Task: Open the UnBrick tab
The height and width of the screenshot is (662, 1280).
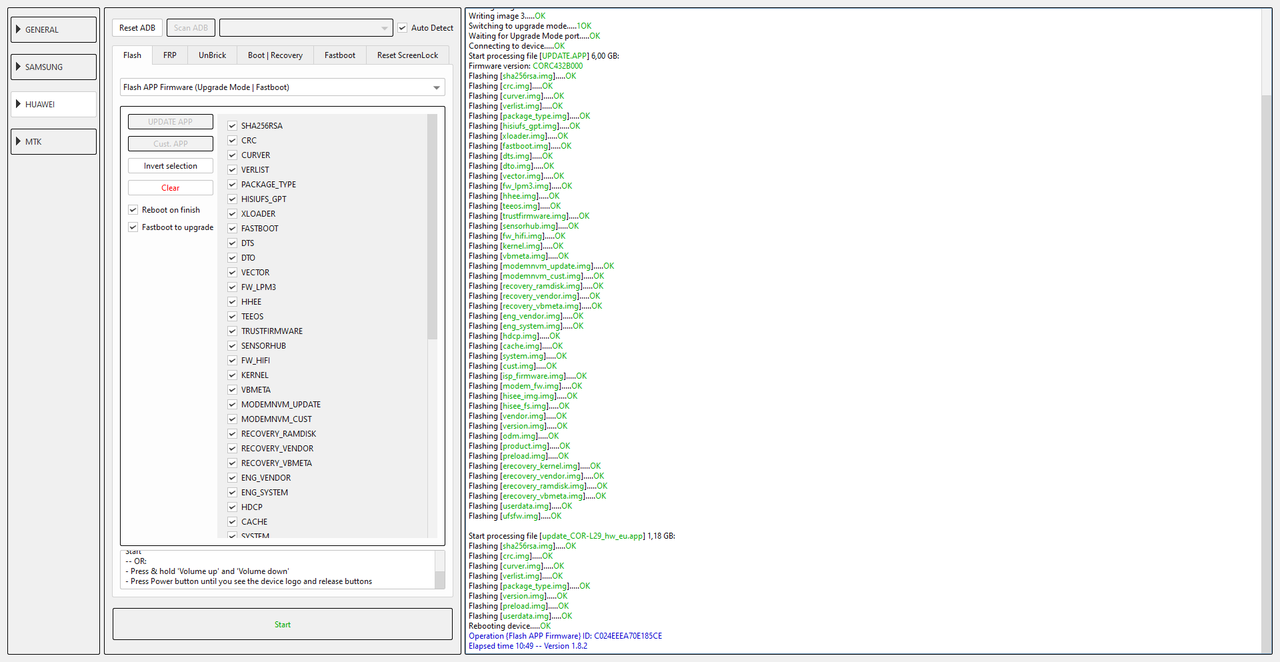Action: pyautogui.click(x=212, y=55)
